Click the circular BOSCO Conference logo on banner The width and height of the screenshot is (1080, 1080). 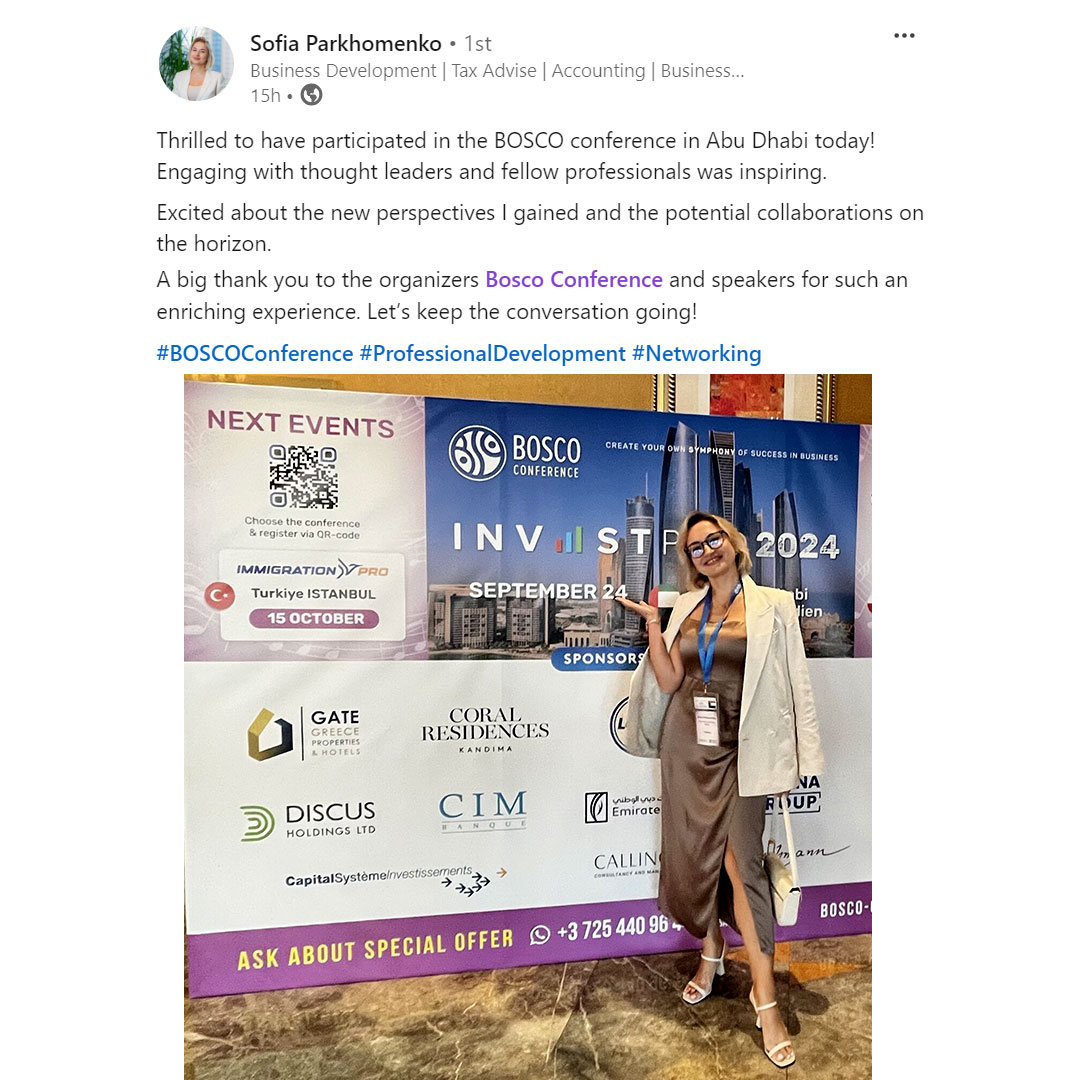click(x=477, y=452)
